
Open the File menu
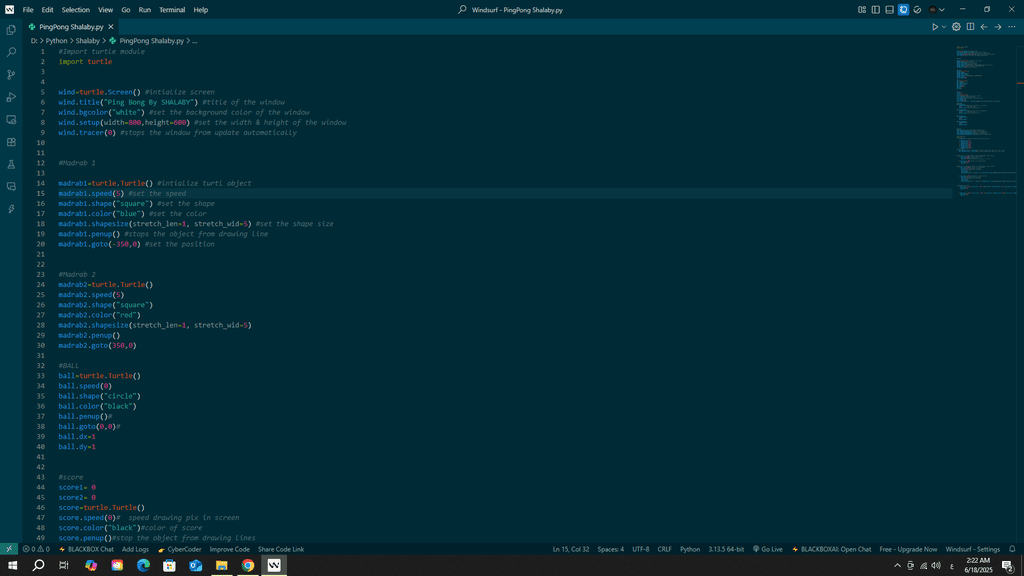tap(28, 10)
